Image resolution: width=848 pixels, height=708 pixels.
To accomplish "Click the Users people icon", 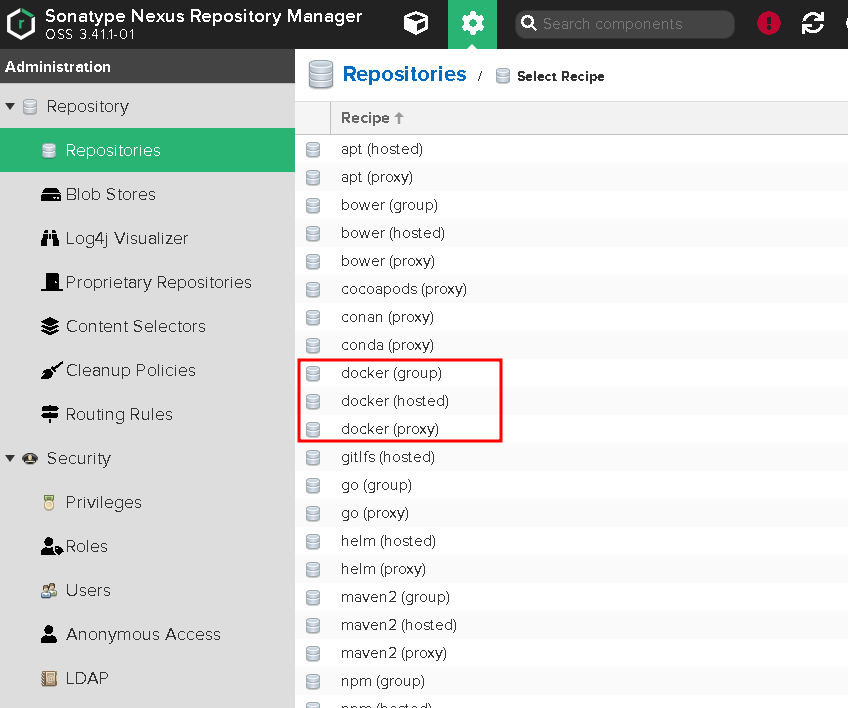I will [49, 590].
